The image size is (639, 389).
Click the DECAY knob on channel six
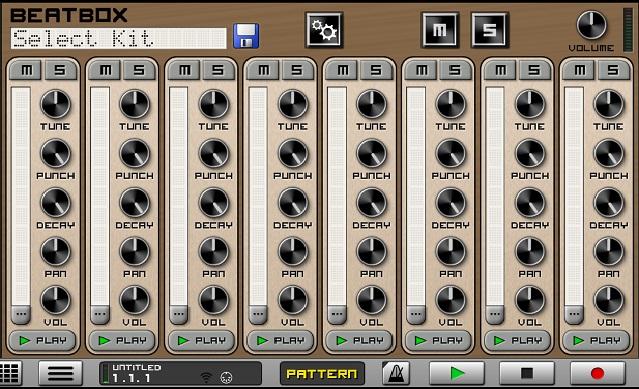click(x=450, y=202)
